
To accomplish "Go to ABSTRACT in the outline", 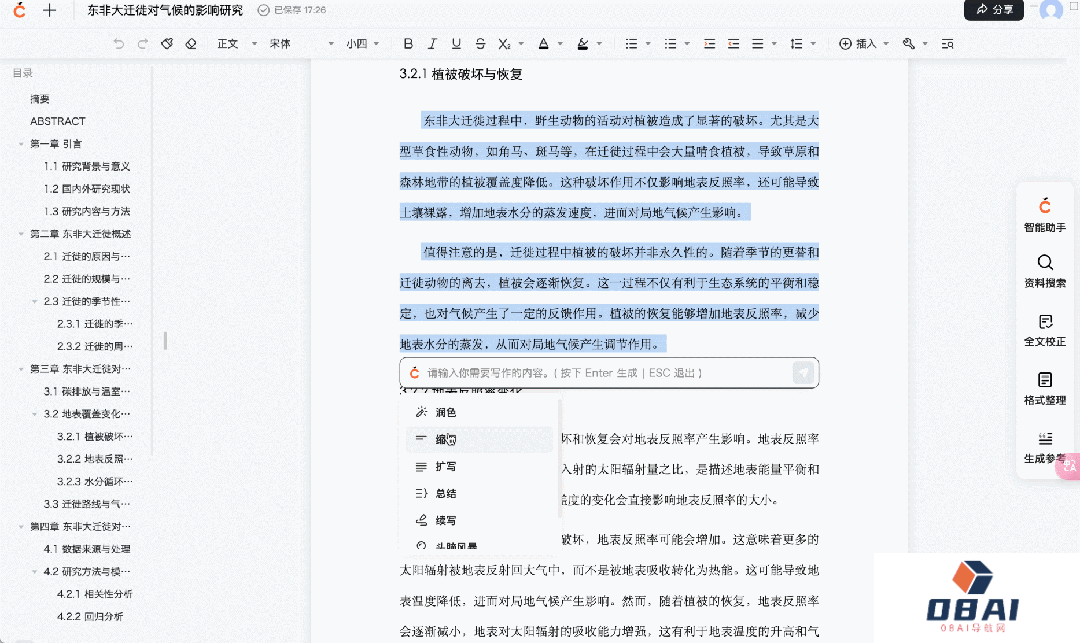I will tap(58, 121).
